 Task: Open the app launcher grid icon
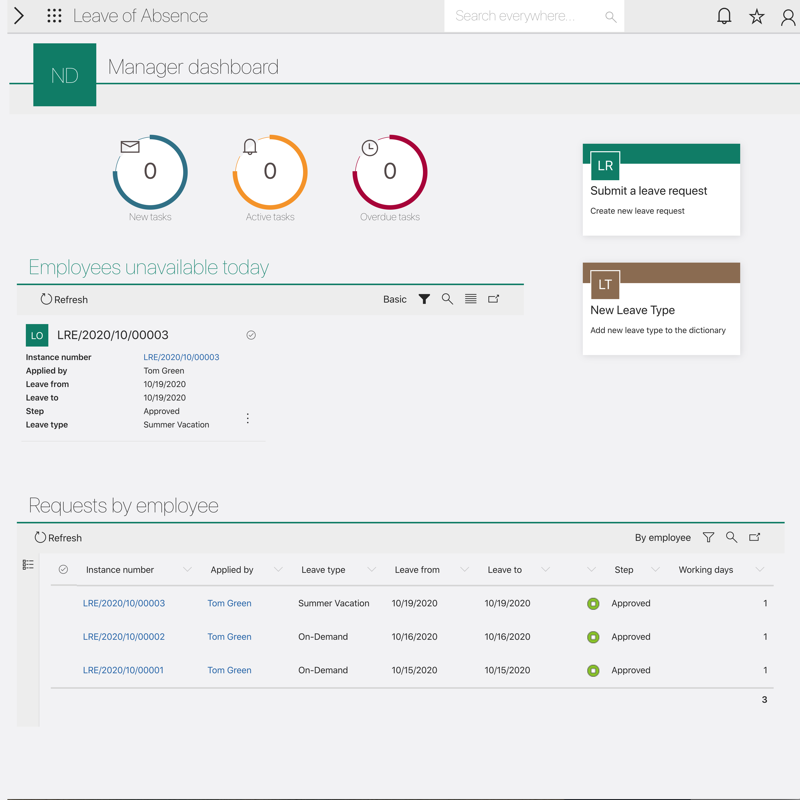(54, 16)
